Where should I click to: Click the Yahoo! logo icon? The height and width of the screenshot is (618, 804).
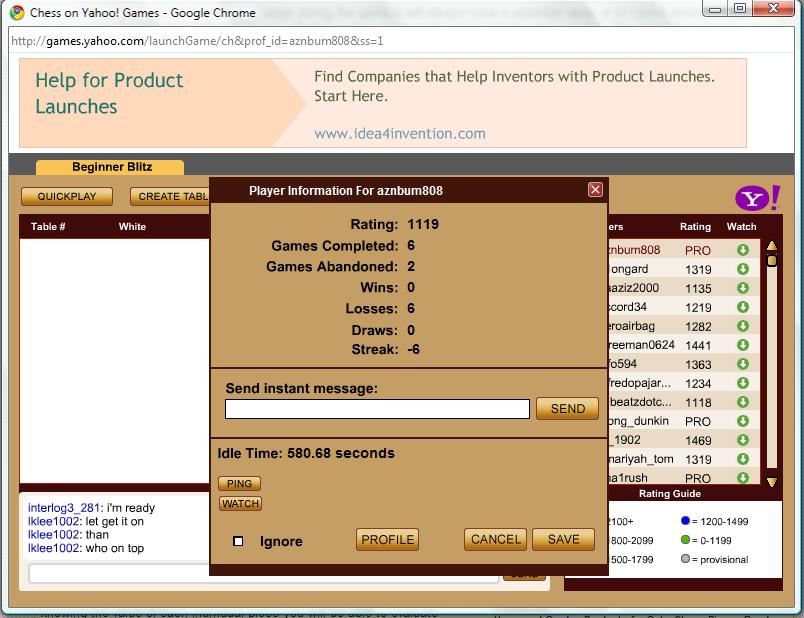click(757, 198)
